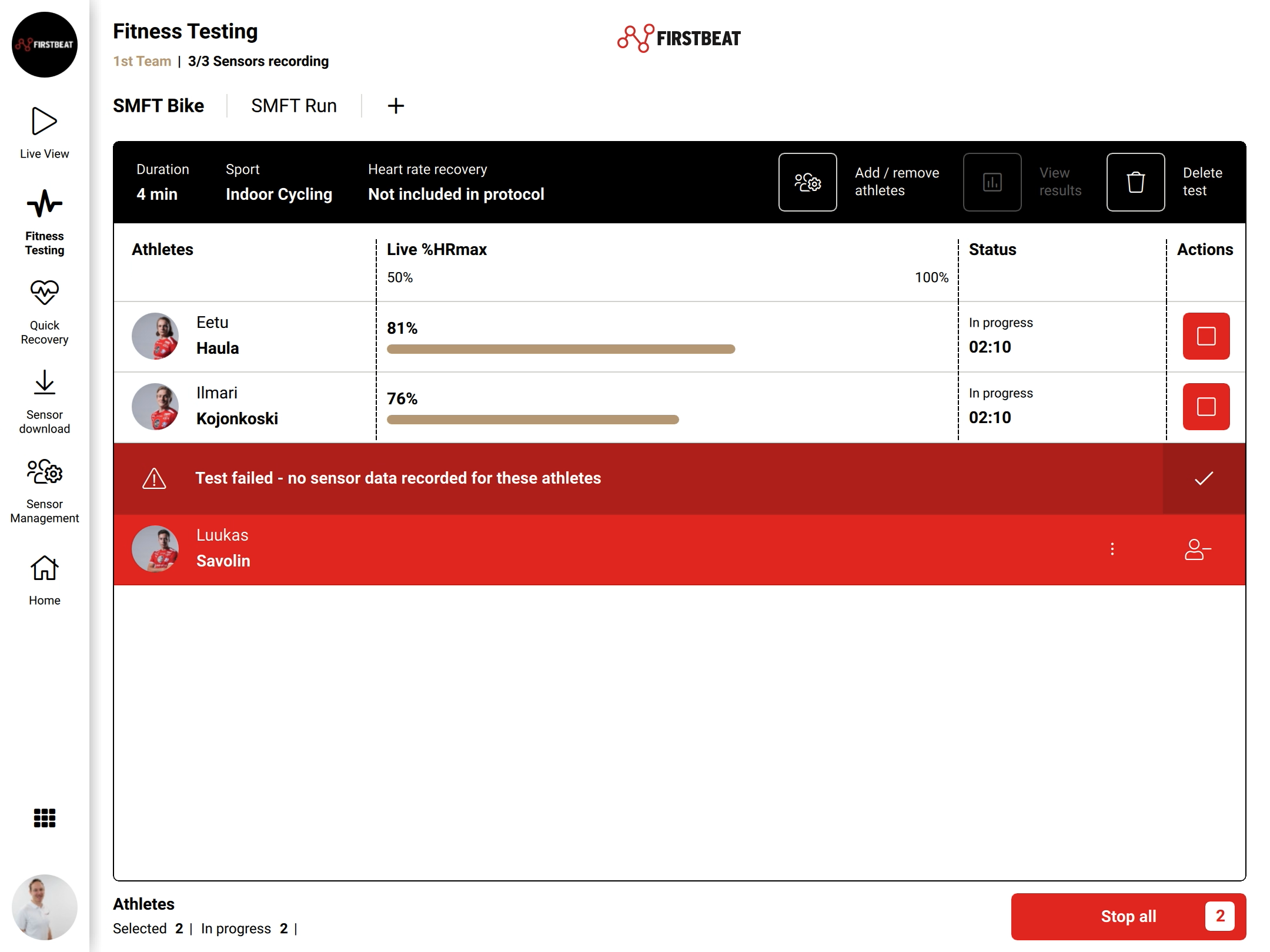Open the apps grid menu icon
Viewport: 1270px width, 952px height.
(x=45, y=818)
